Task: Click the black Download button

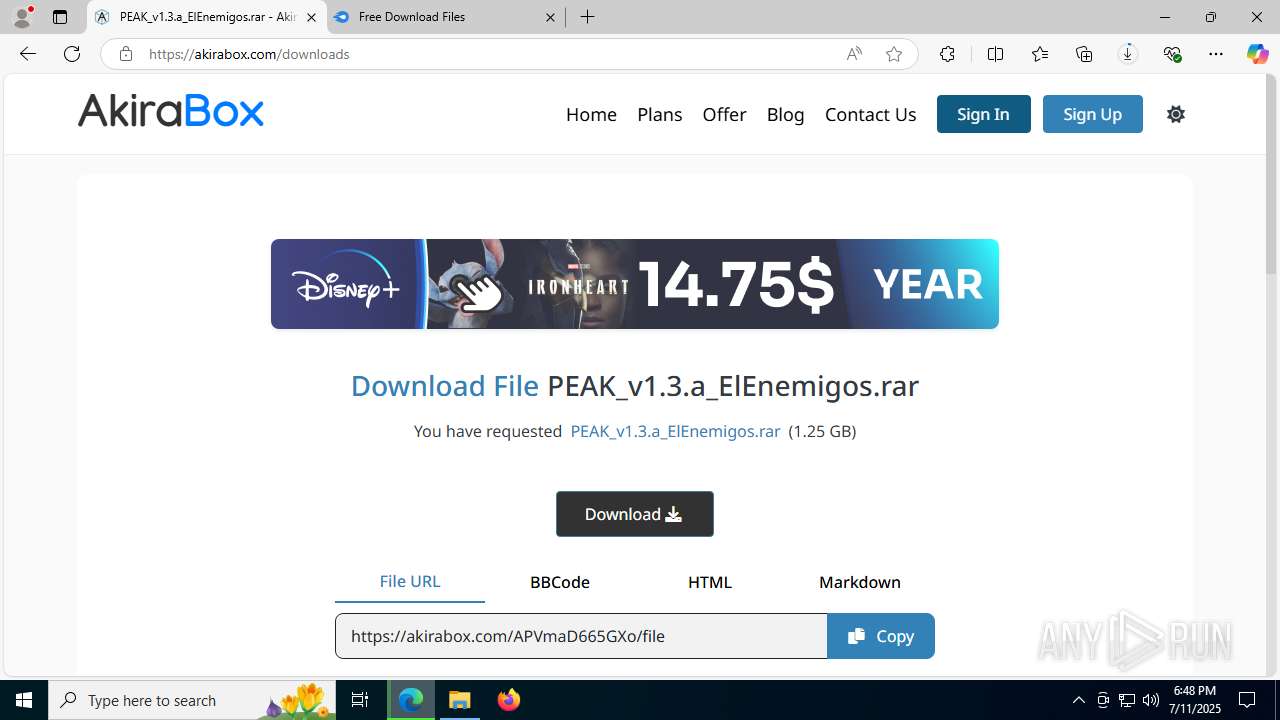Action: [x=635, y=514]
